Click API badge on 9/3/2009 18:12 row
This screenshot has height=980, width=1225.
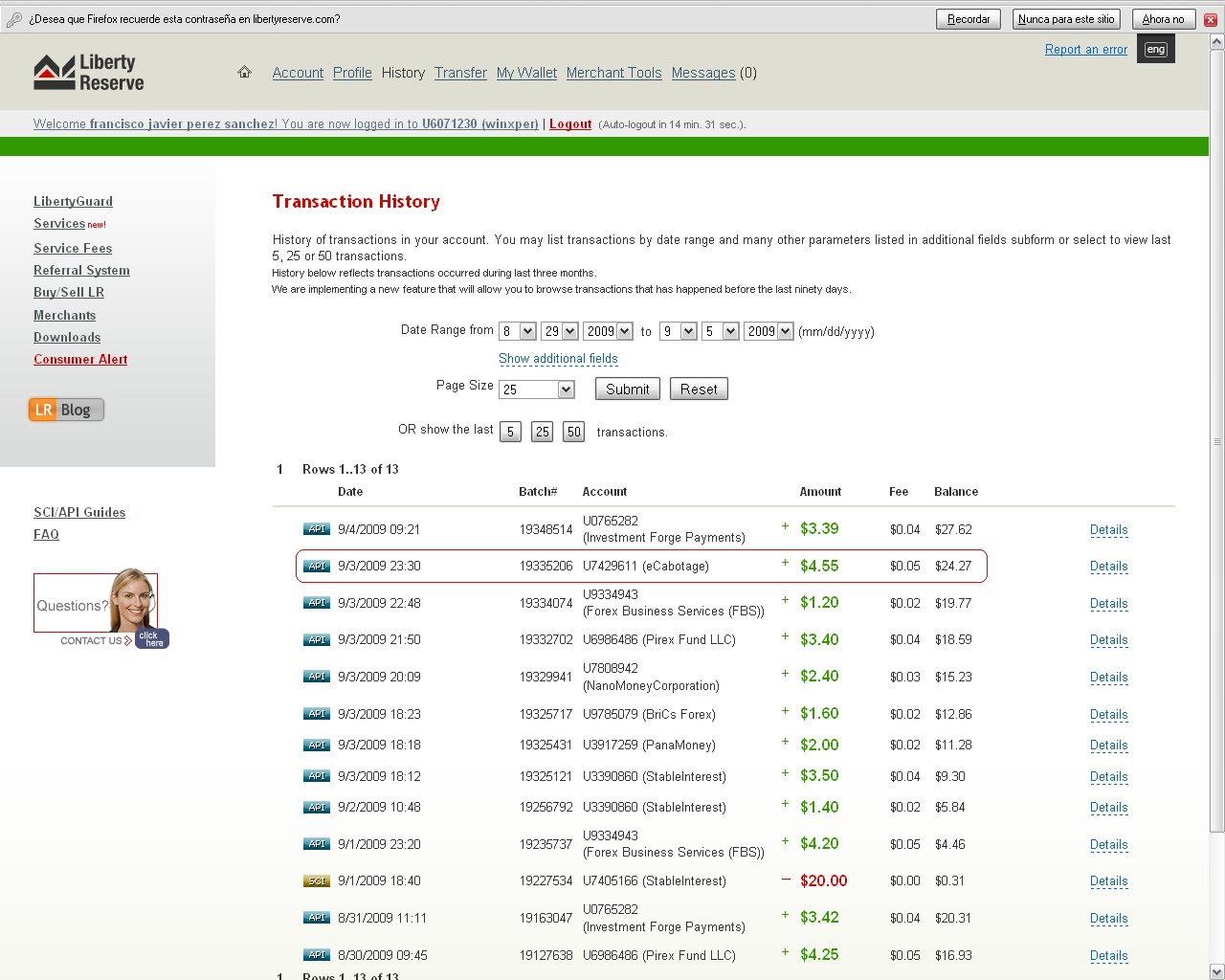tap(317, 776)
